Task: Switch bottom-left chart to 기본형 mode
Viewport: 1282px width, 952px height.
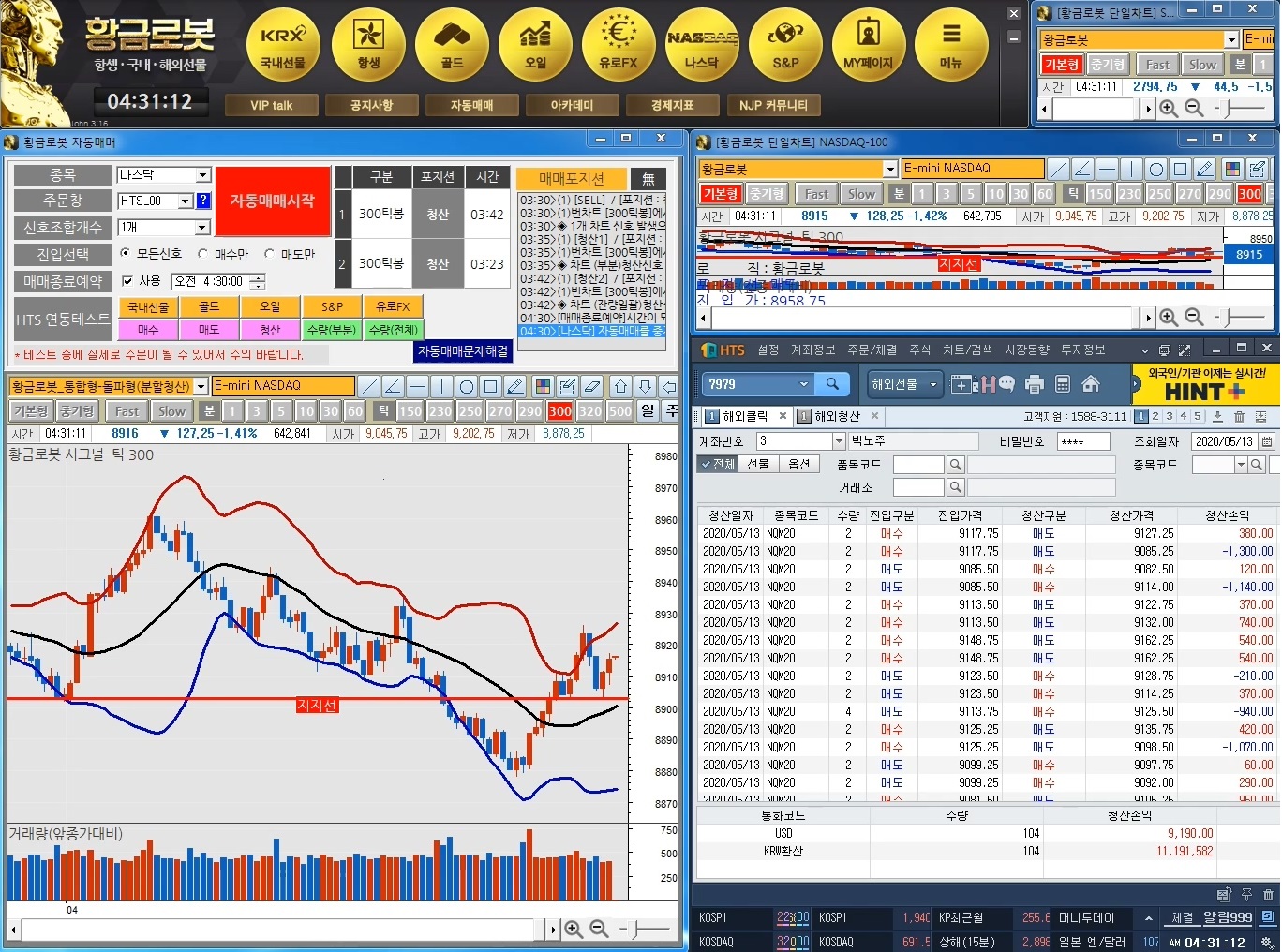Action: [x=31, y=411]
